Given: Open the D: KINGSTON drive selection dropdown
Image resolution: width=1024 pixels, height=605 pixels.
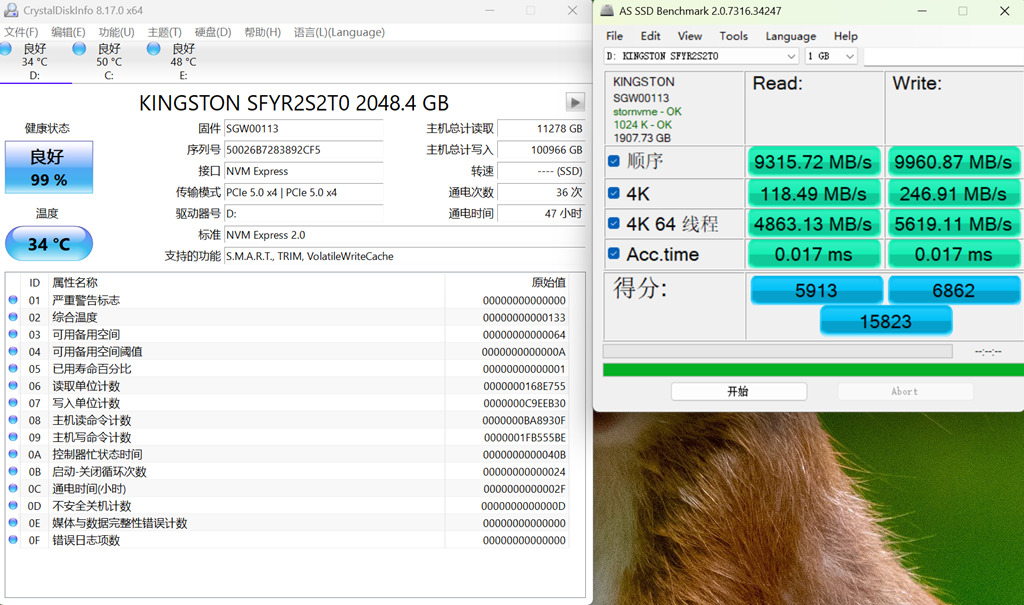Looking at the screenshot, I should pyautogui.click(x=701, y=56).
